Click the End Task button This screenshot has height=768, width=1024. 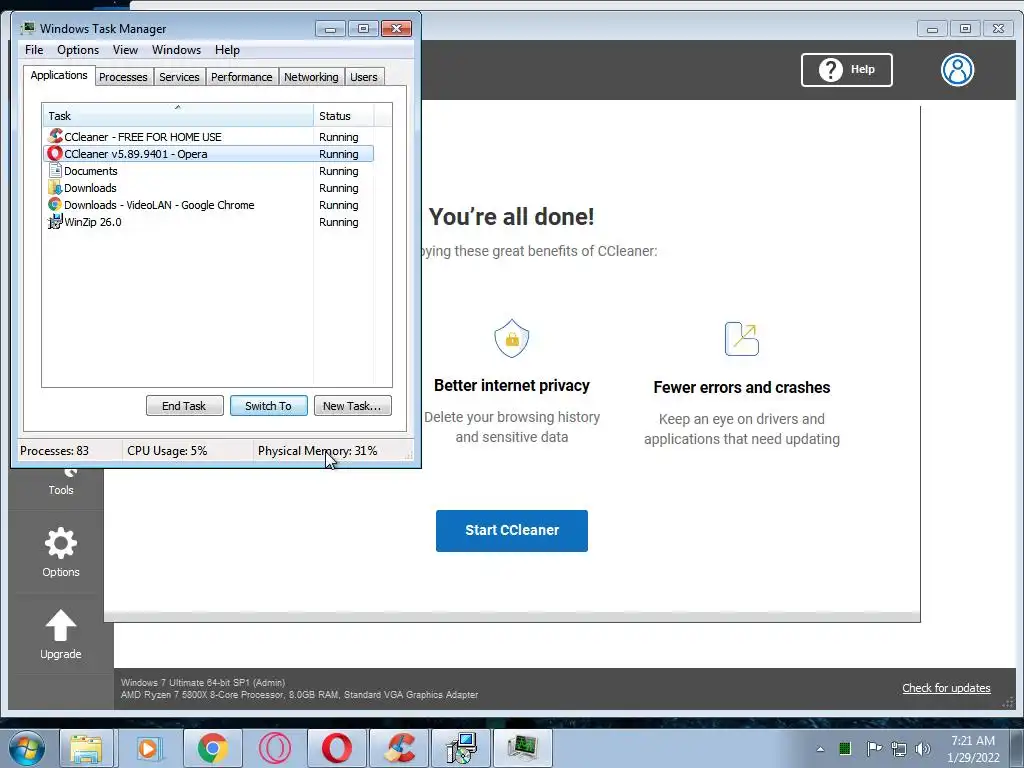pyautogui.click(x=184, y=406)
